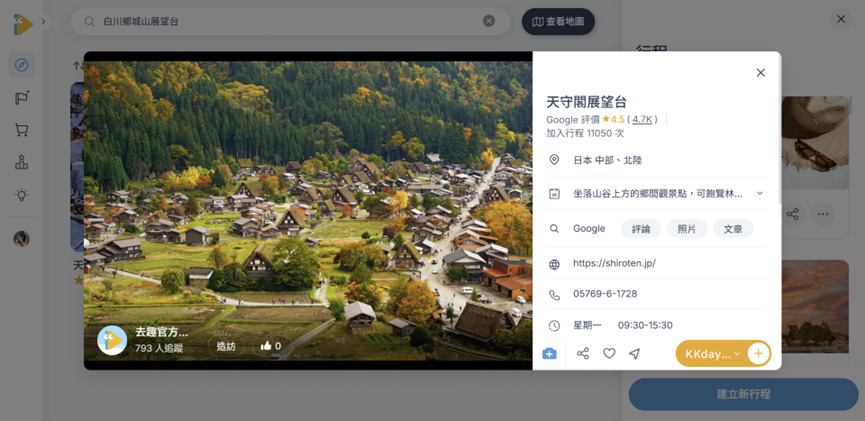Open the https://shiroten.jp/ website link
This screenshot has width=865, height=421.
point(614,263)
